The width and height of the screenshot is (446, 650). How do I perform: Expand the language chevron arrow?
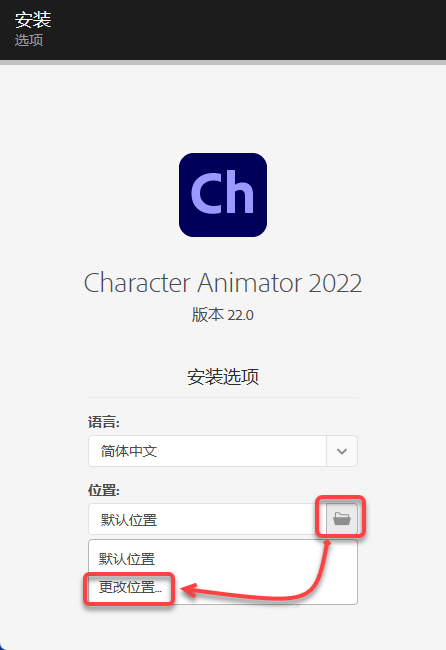tap(342, 451)
